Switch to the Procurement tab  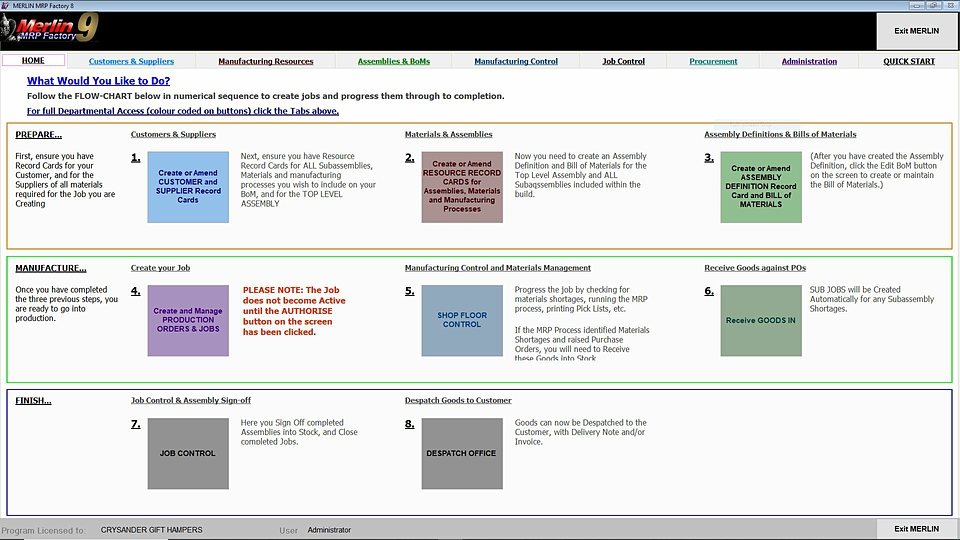click(713, 61)
